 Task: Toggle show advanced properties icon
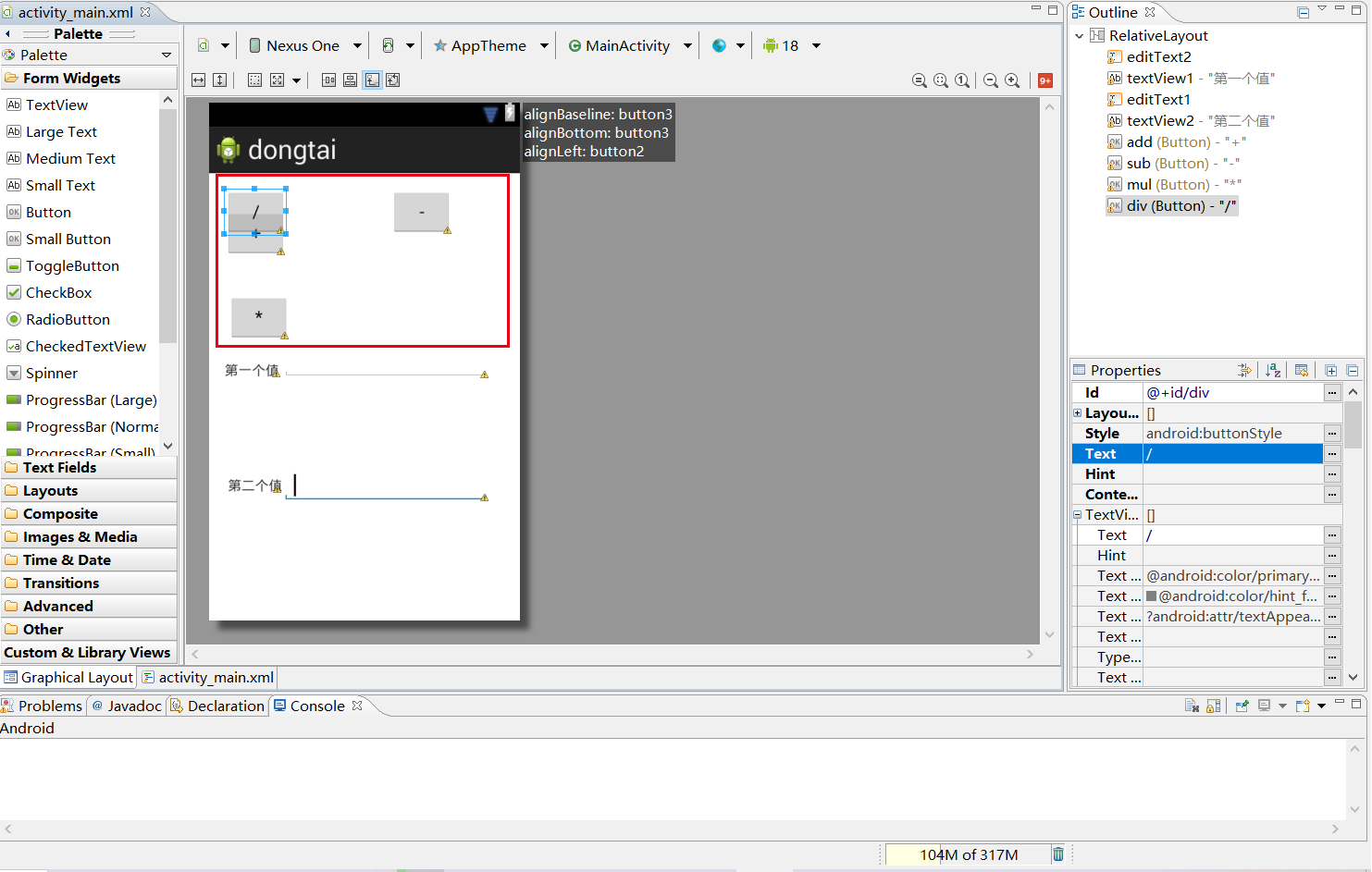[1245, 371]
